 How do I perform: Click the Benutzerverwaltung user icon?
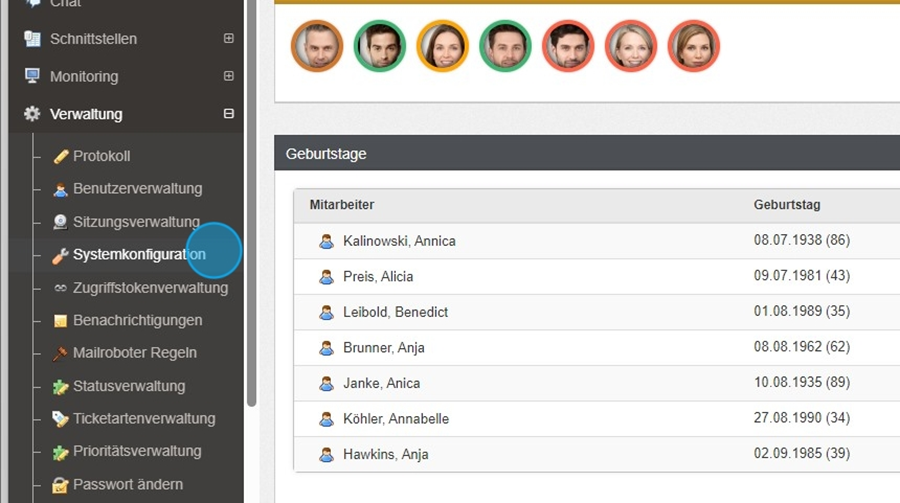(x=61, y=189)
